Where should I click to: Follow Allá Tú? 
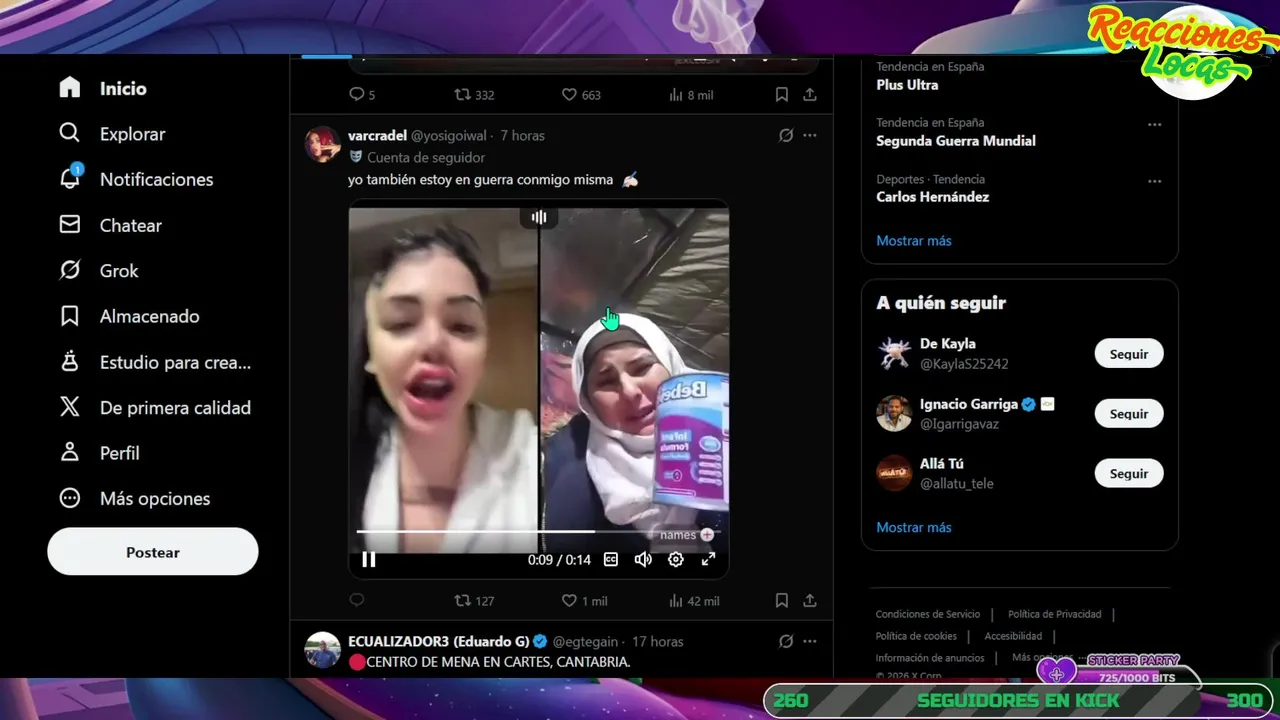1129,474
